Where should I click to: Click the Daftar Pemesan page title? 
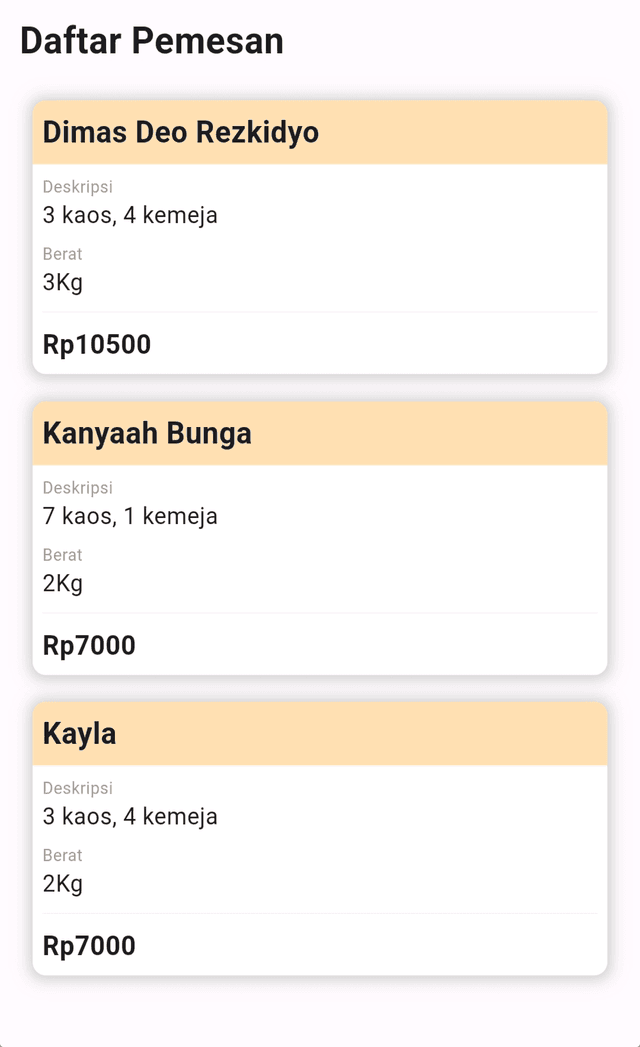152,41
